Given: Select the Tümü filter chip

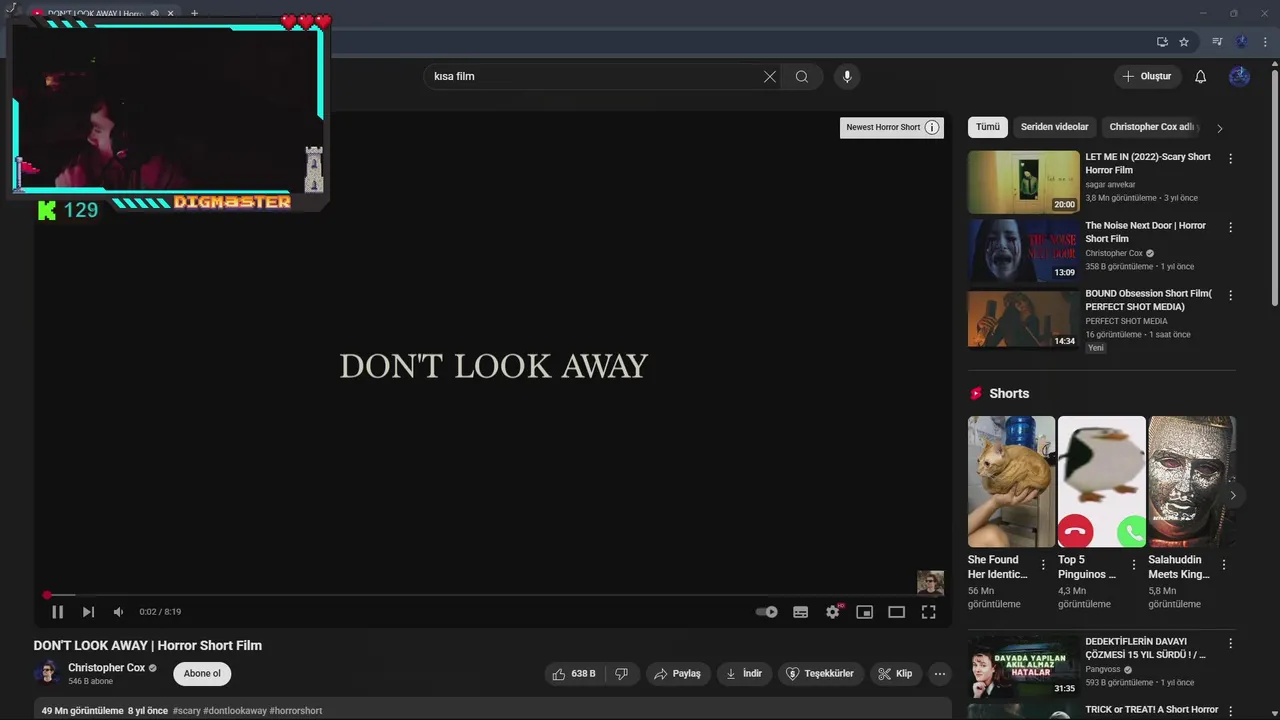Looking at the screenshot, I should 988,127.
